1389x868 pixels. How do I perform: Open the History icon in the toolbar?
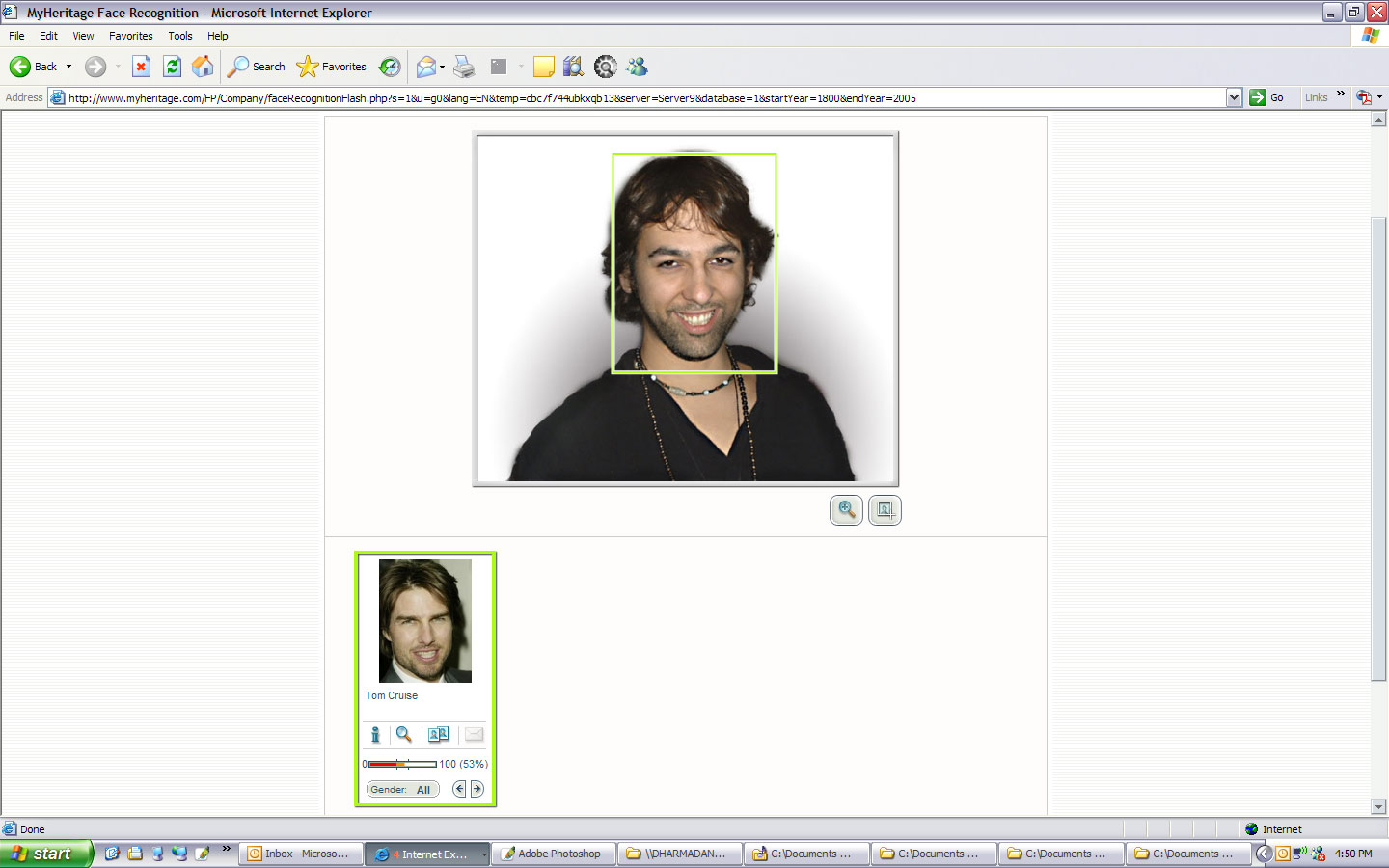point(390,67)
